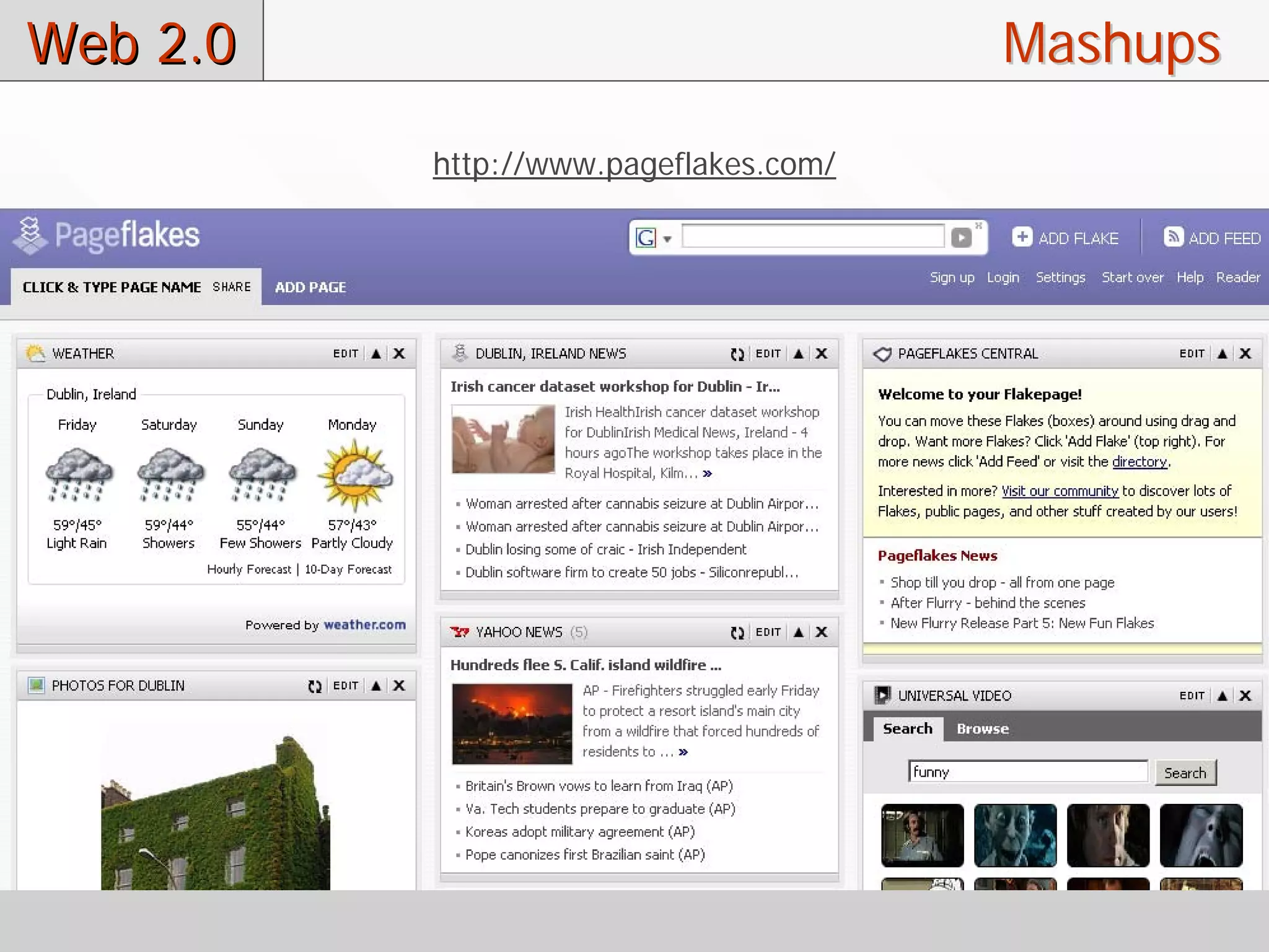Click the Sign up link

coord(952,277)
